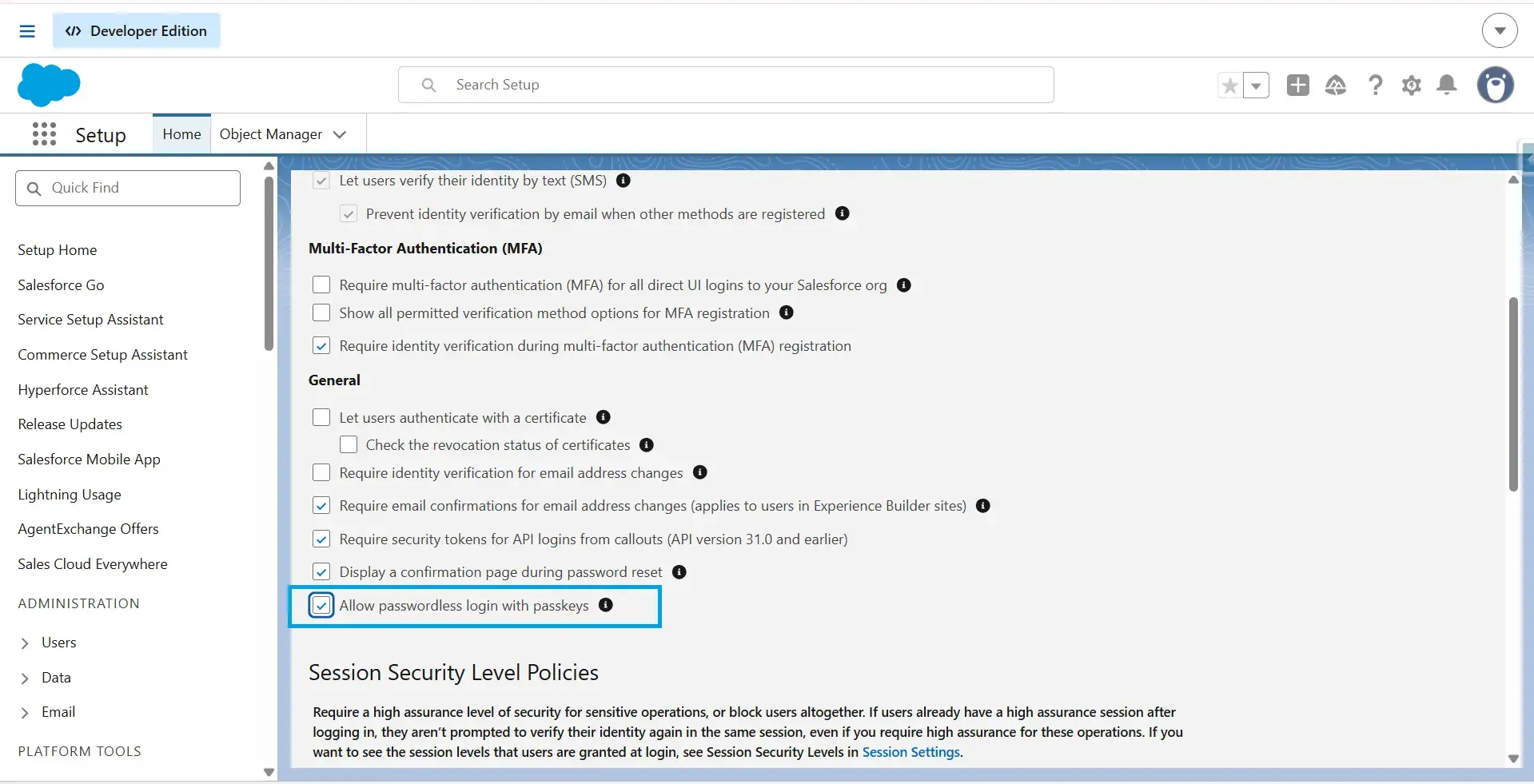
Task: Click the main content scrollbar thumb
Action: coord(1513,394)
